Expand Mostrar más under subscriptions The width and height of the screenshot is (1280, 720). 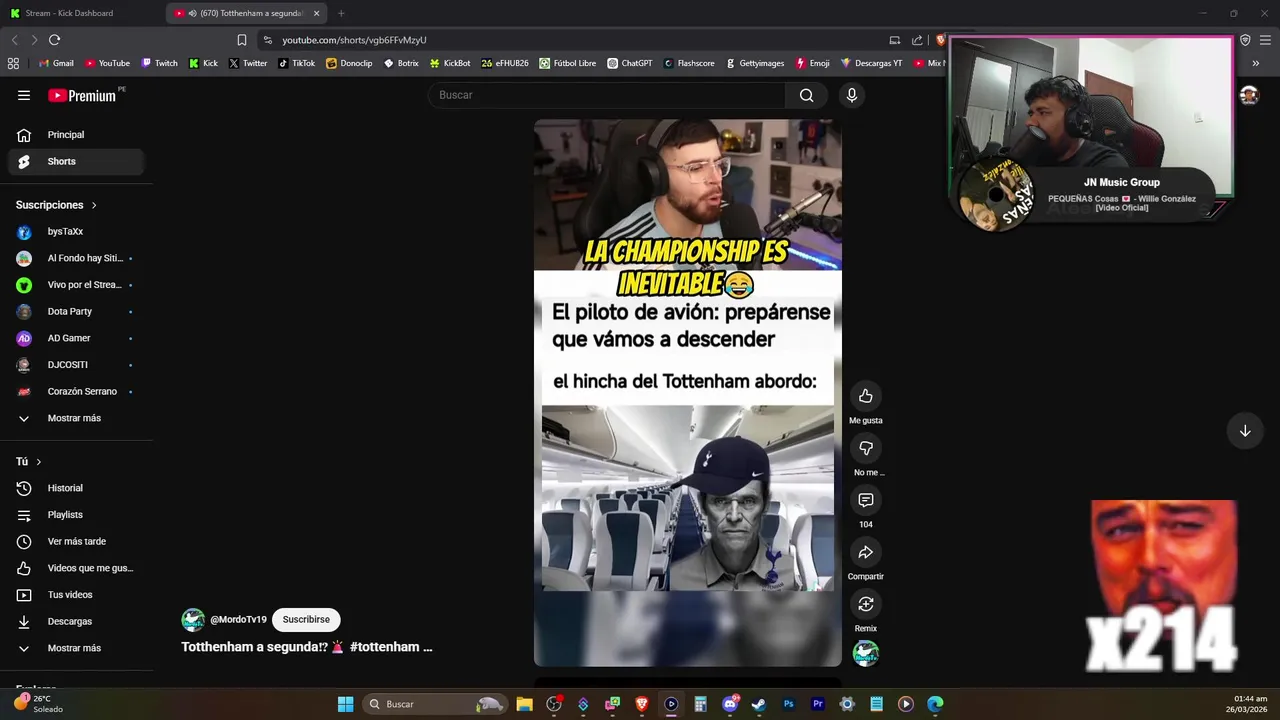(74, 418)
